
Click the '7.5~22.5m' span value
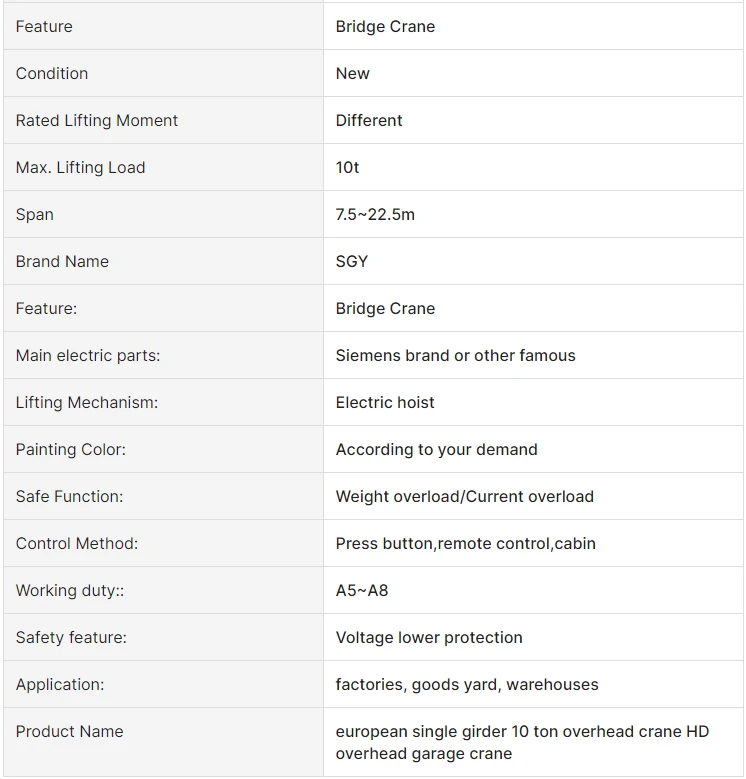[375, 215]
